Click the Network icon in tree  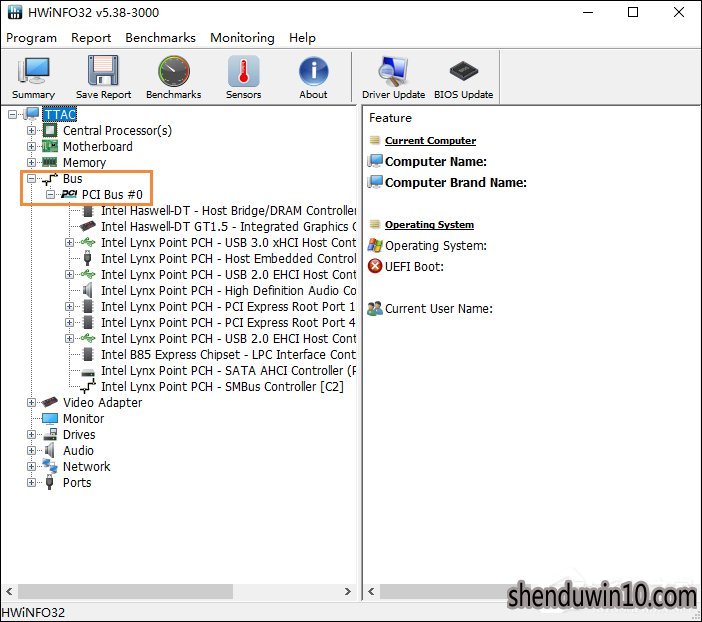[x=50, y=466]
